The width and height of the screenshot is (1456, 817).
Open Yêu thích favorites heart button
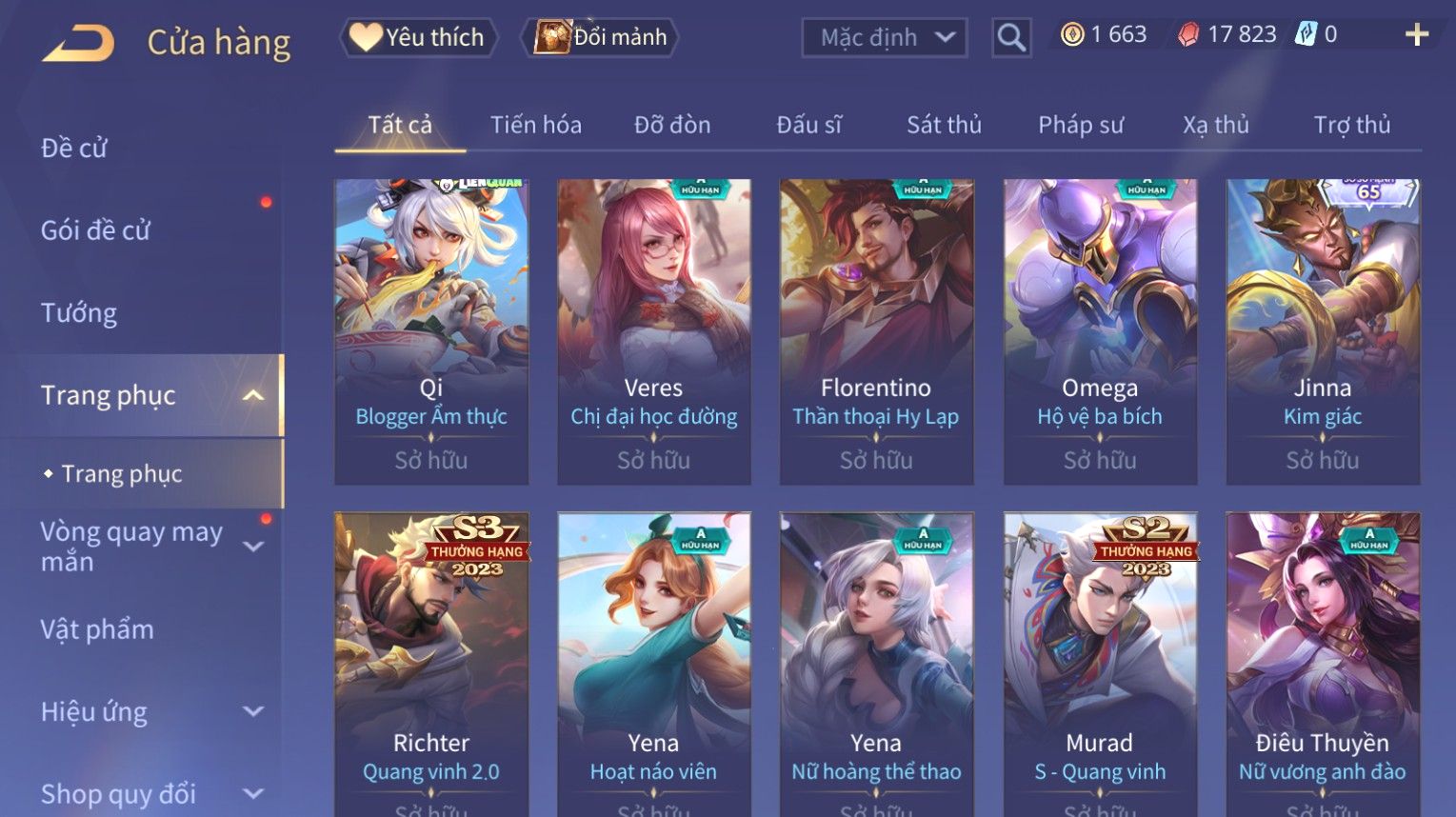tap(418, 37)
